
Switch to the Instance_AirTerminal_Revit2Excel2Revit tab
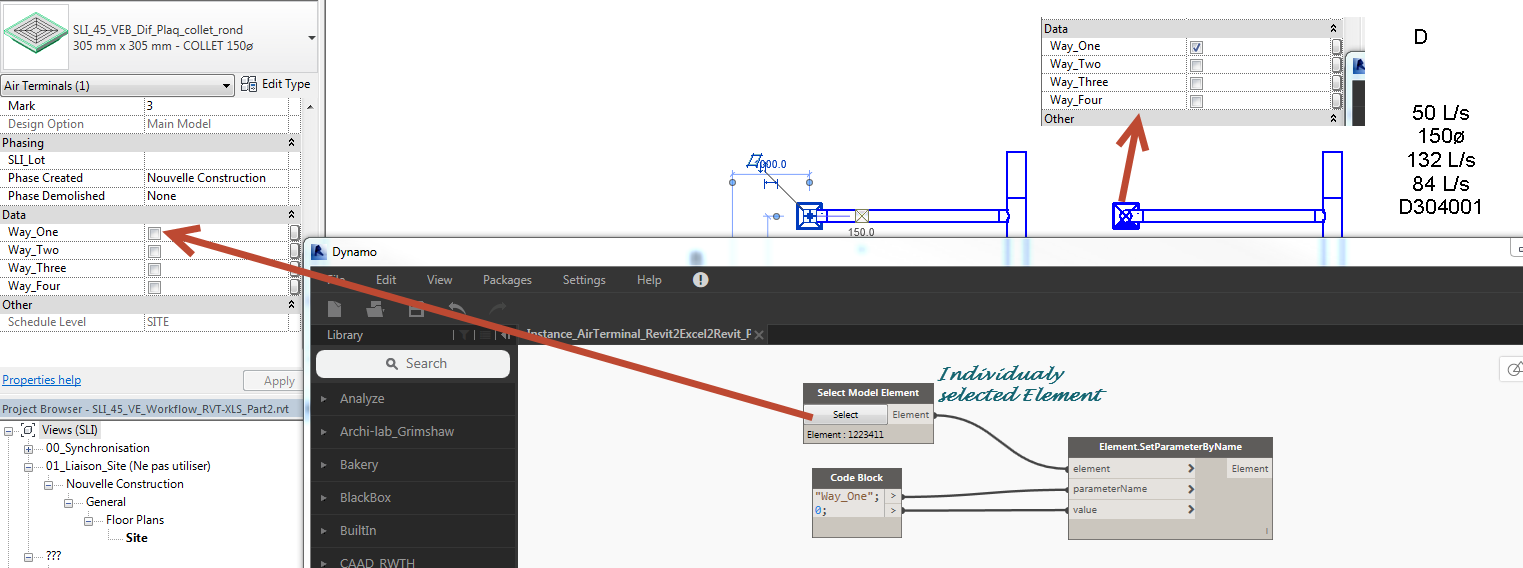[638, 335]
